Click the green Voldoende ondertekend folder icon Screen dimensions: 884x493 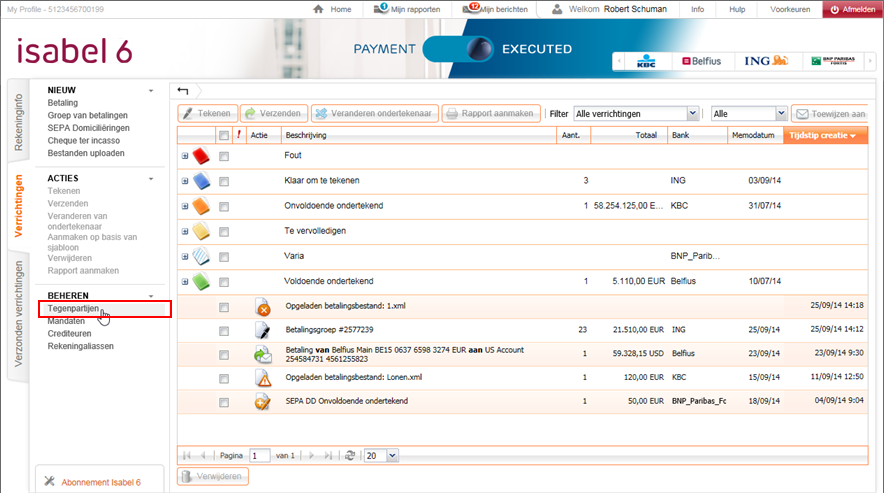pos(201,281)
